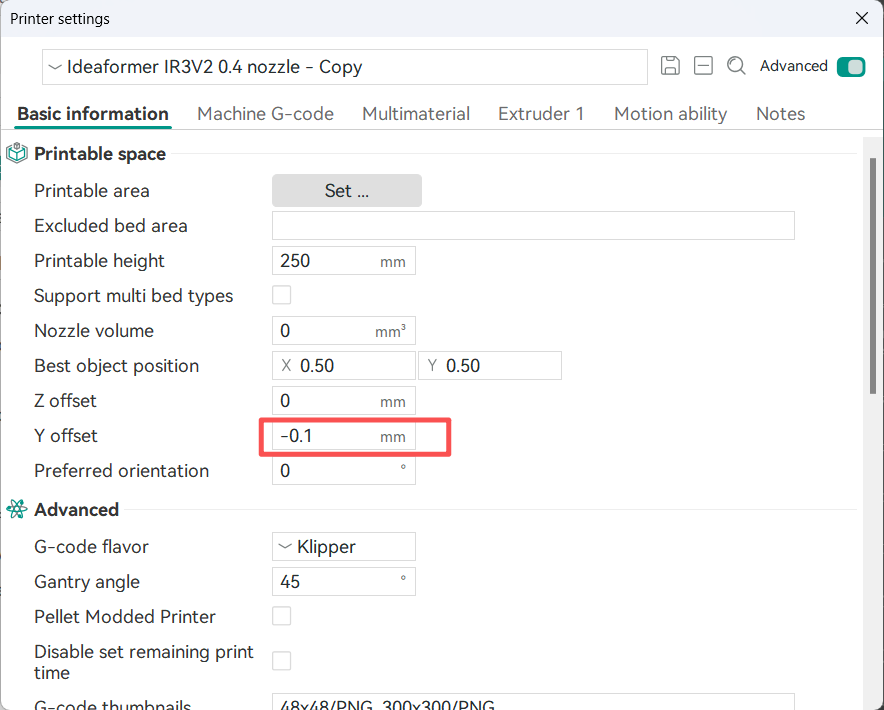Screen dimensions: 884x710
Task: Click the Gantry angle label
Action: [87, 581]
